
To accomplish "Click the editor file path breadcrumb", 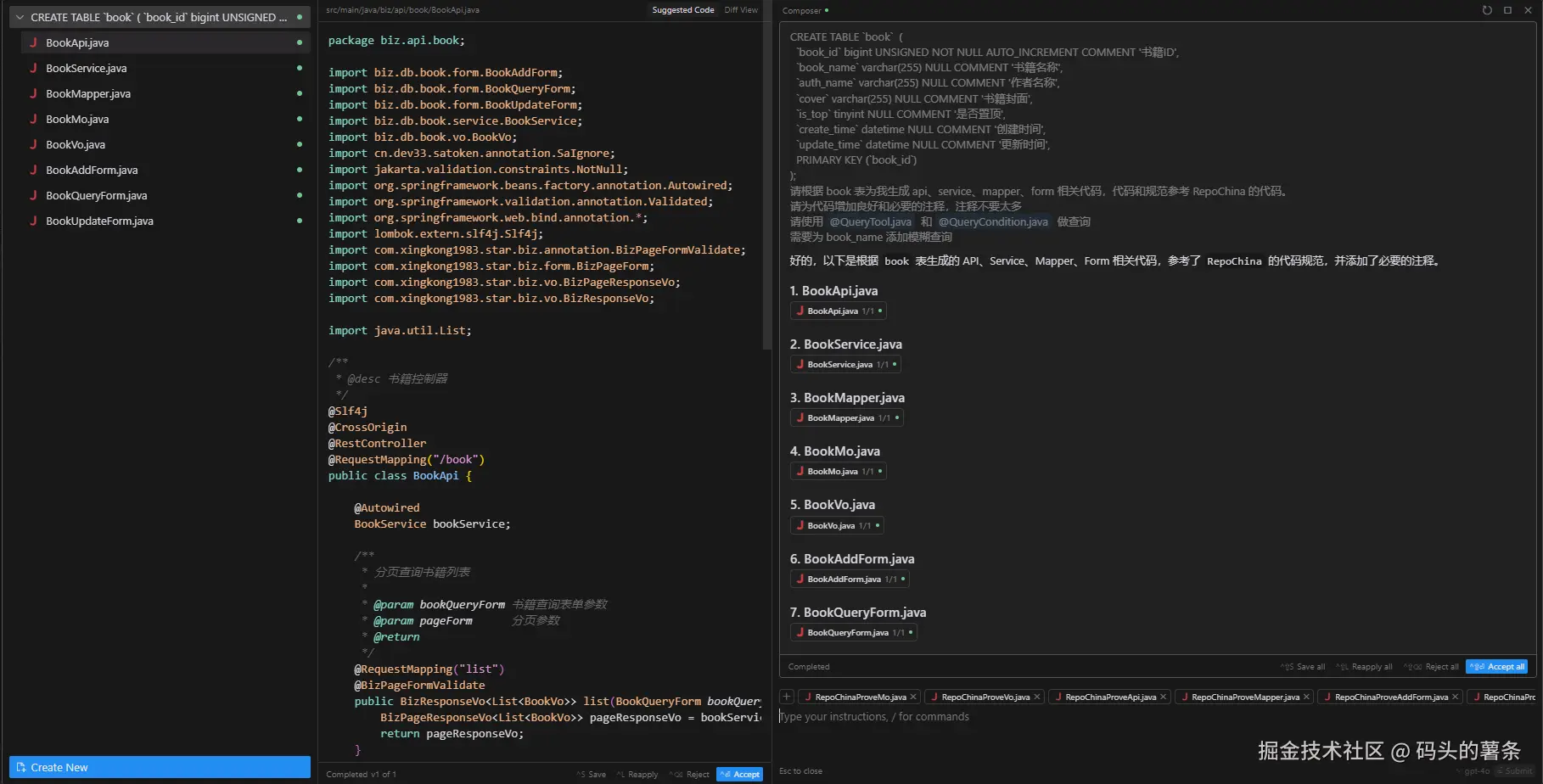I will click(x=402, y=10).
